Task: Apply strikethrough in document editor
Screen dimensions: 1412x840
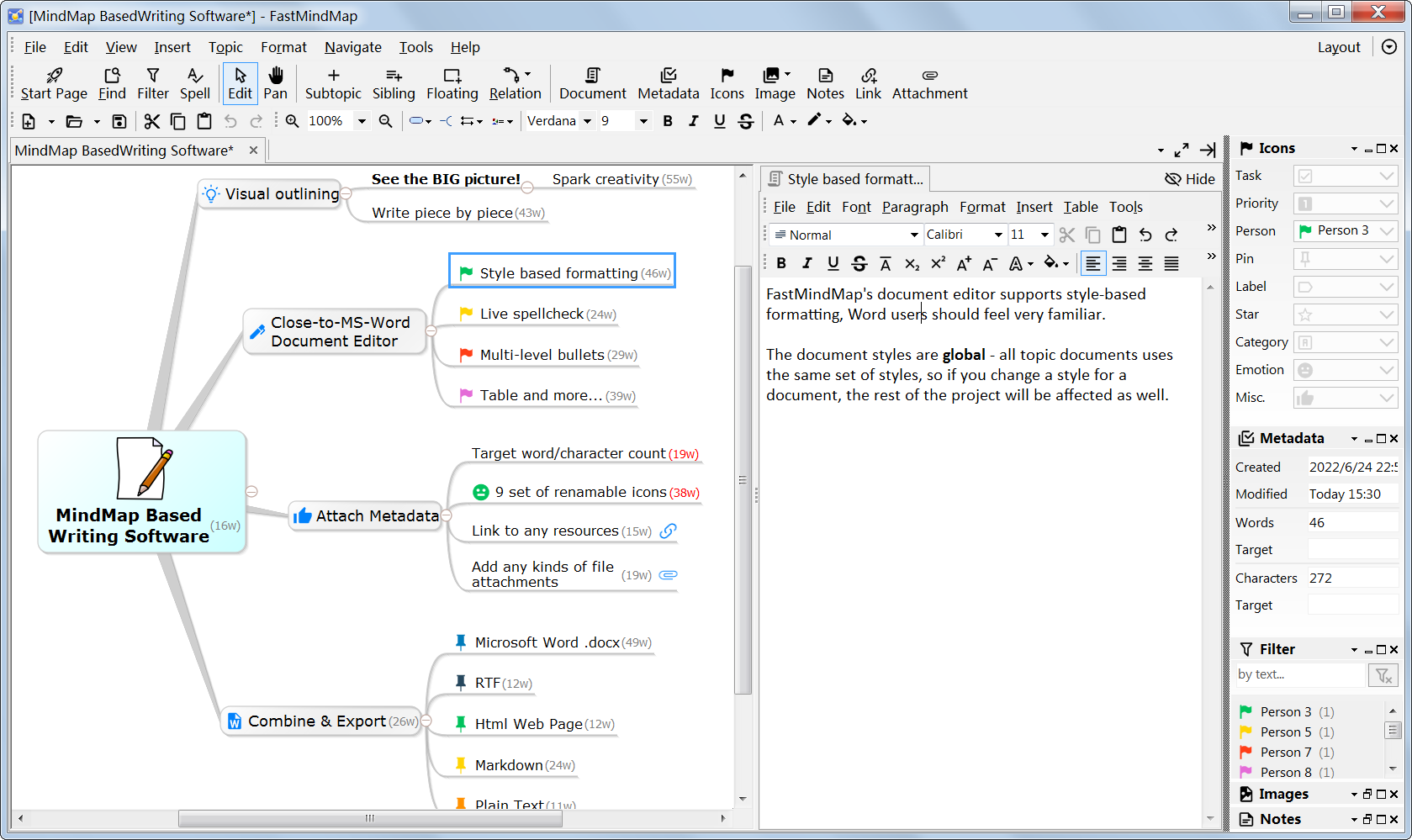Action: 859,264
